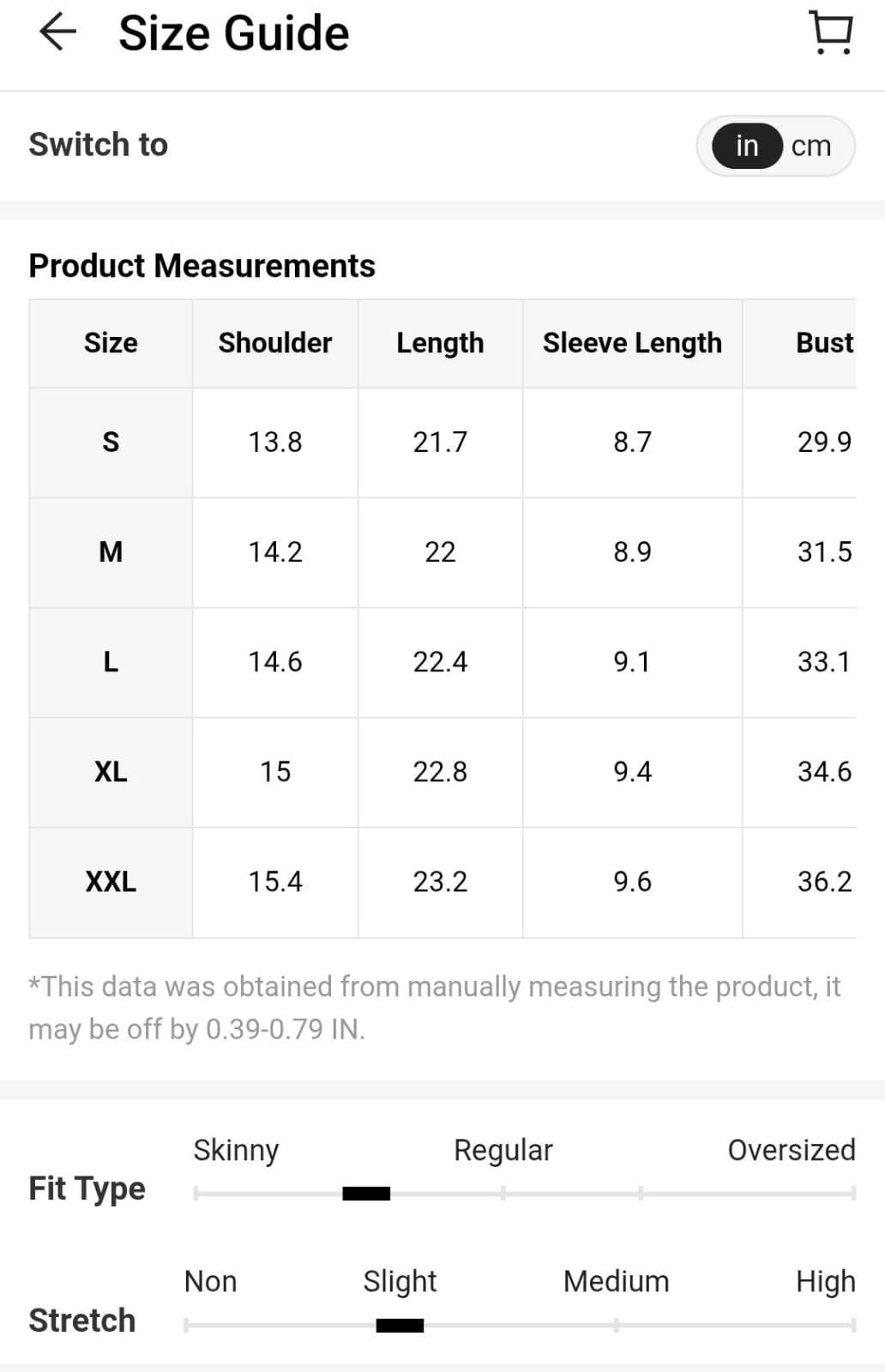Screen dimensions: 885x1372
Task: Tap the XXL bust value 36.2
Action: pos(824,882)
